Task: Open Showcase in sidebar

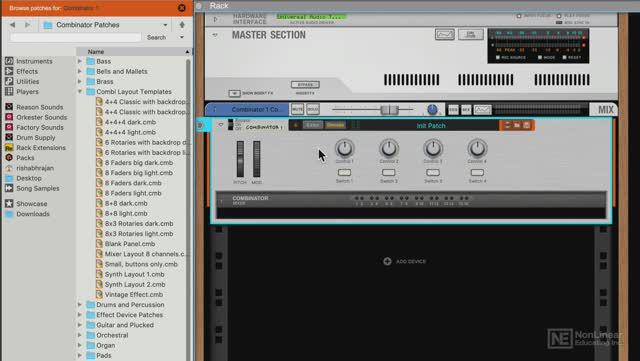Action: coord(31,203)
